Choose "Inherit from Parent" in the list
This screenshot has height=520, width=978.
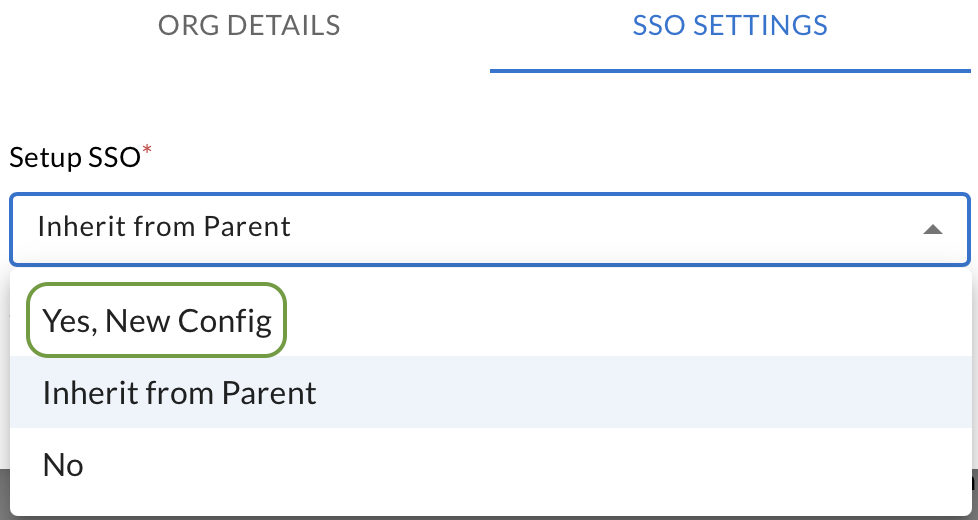(180, 393)
